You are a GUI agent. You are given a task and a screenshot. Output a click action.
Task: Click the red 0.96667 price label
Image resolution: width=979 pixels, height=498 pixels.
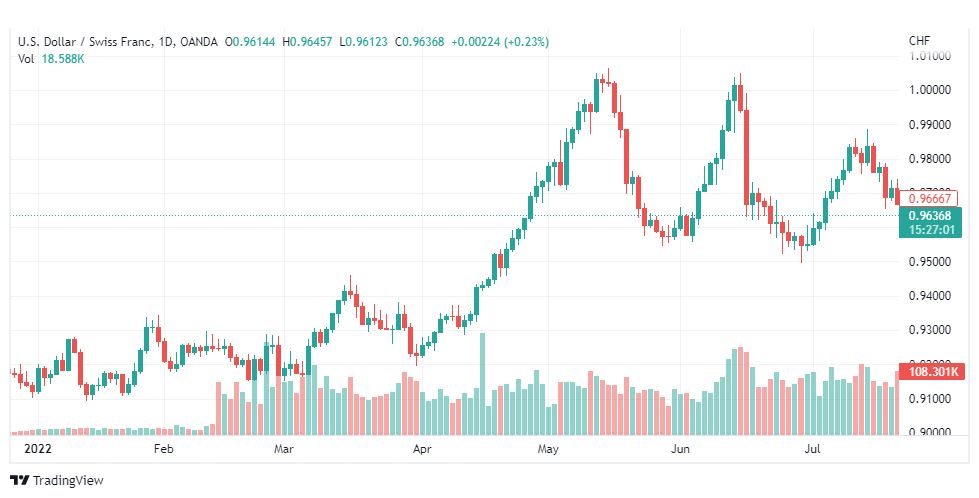[929, 198]
